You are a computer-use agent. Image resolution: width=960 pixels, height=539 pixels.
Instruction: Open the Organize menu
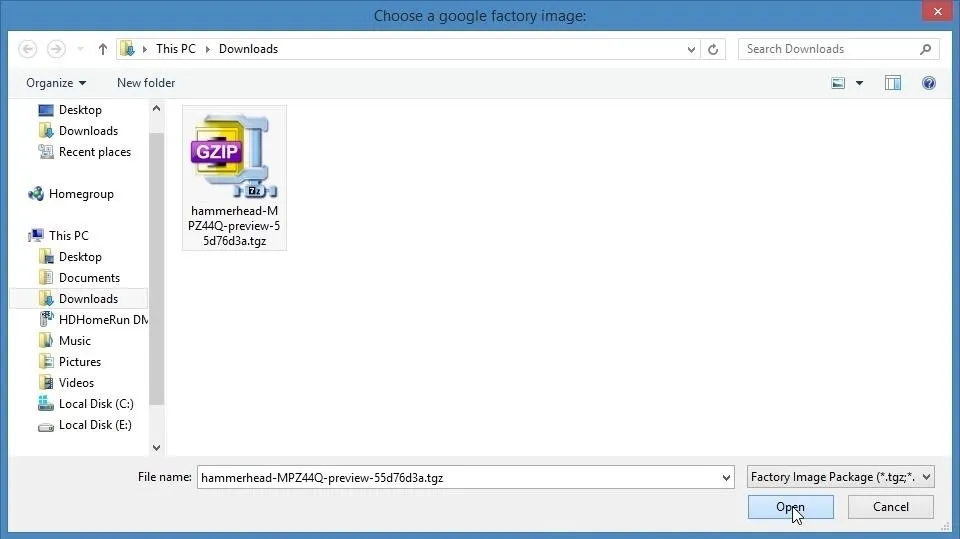coord(56,83)
